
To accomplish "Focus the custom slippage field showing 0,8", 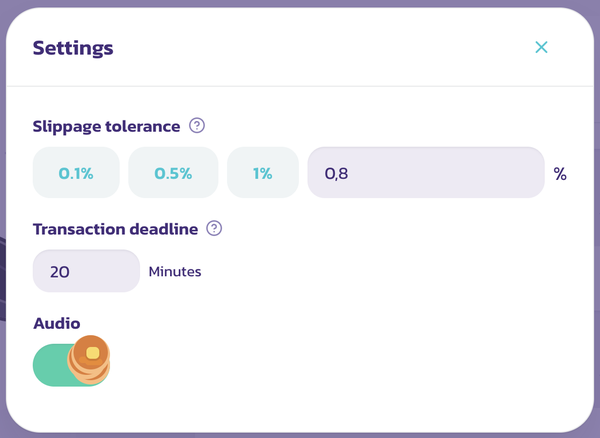I will click(426, 173).
